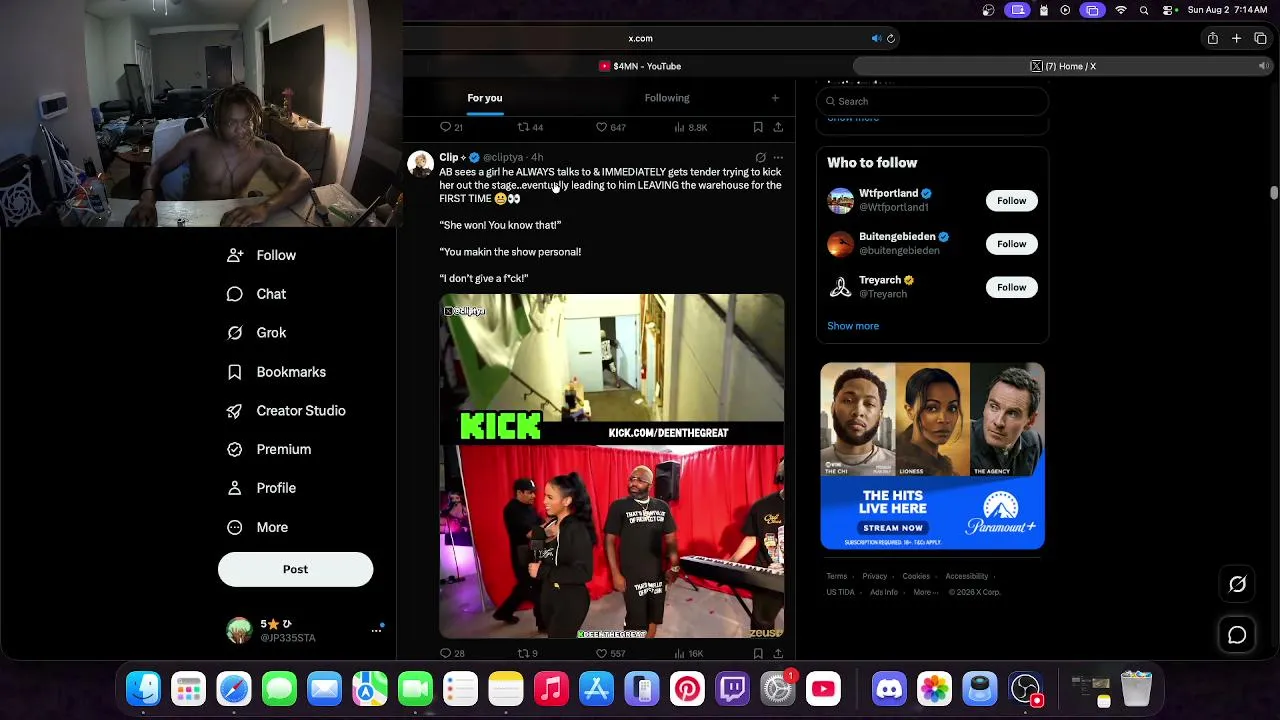Image resolution: width=1280 pixels, height=720 pixels.
Task: Click the Search field on X
Action: 932,101
